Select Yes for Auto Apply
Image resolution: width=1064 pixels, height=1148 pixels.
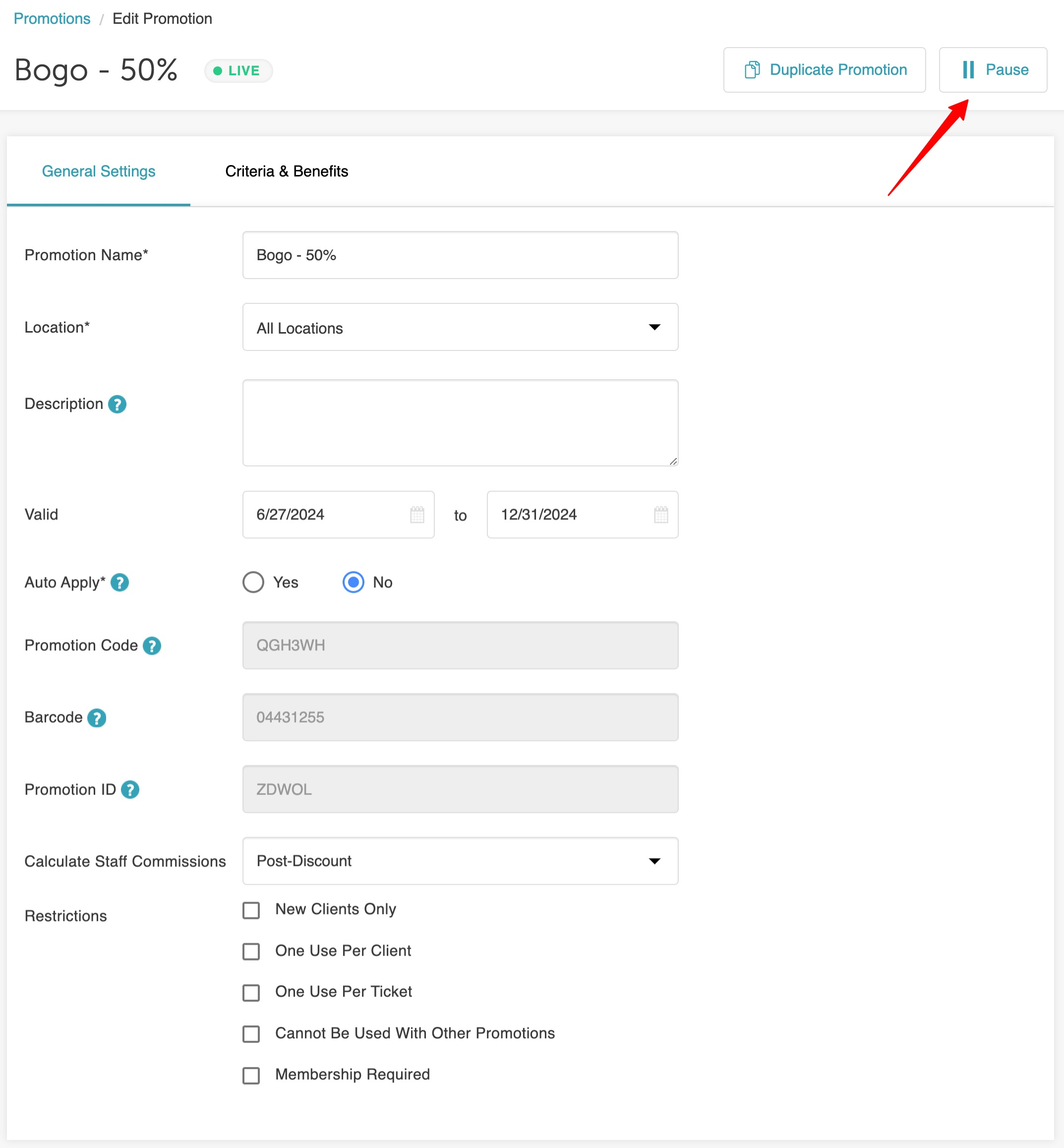[x=253, y=582]
